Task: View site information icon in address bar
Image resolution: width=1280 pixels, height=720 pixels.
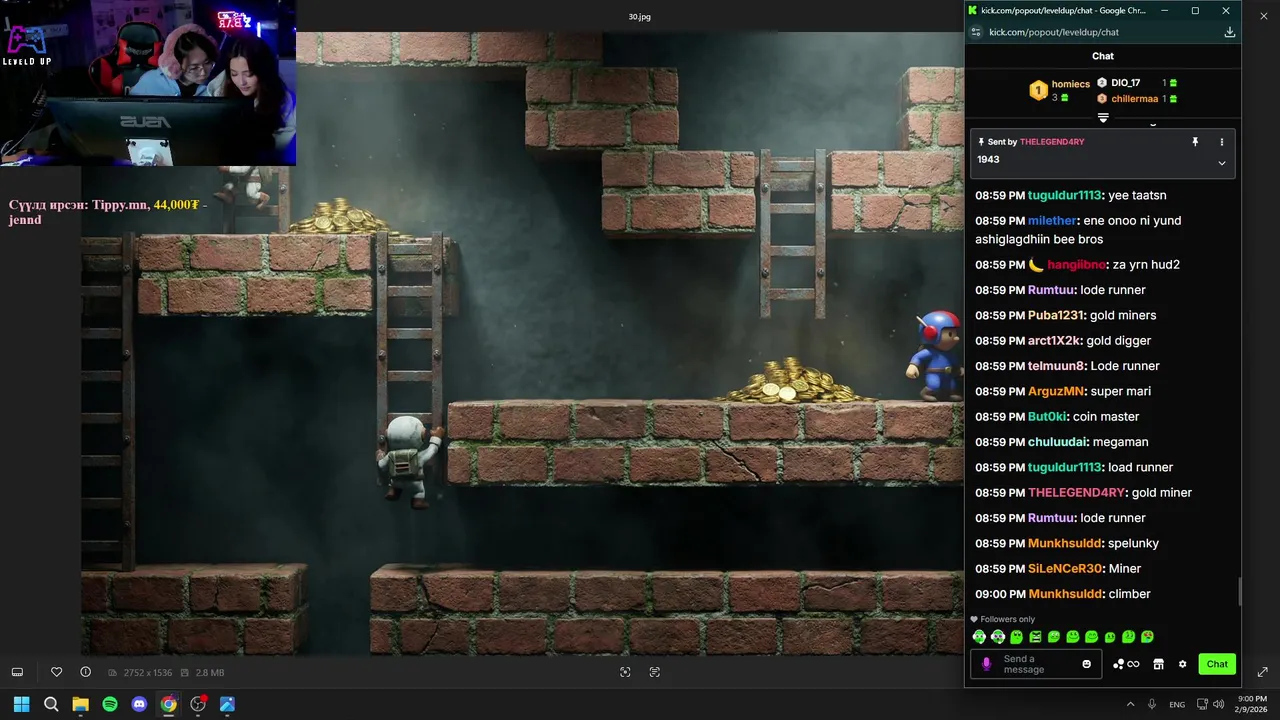Action: [976, 32]
